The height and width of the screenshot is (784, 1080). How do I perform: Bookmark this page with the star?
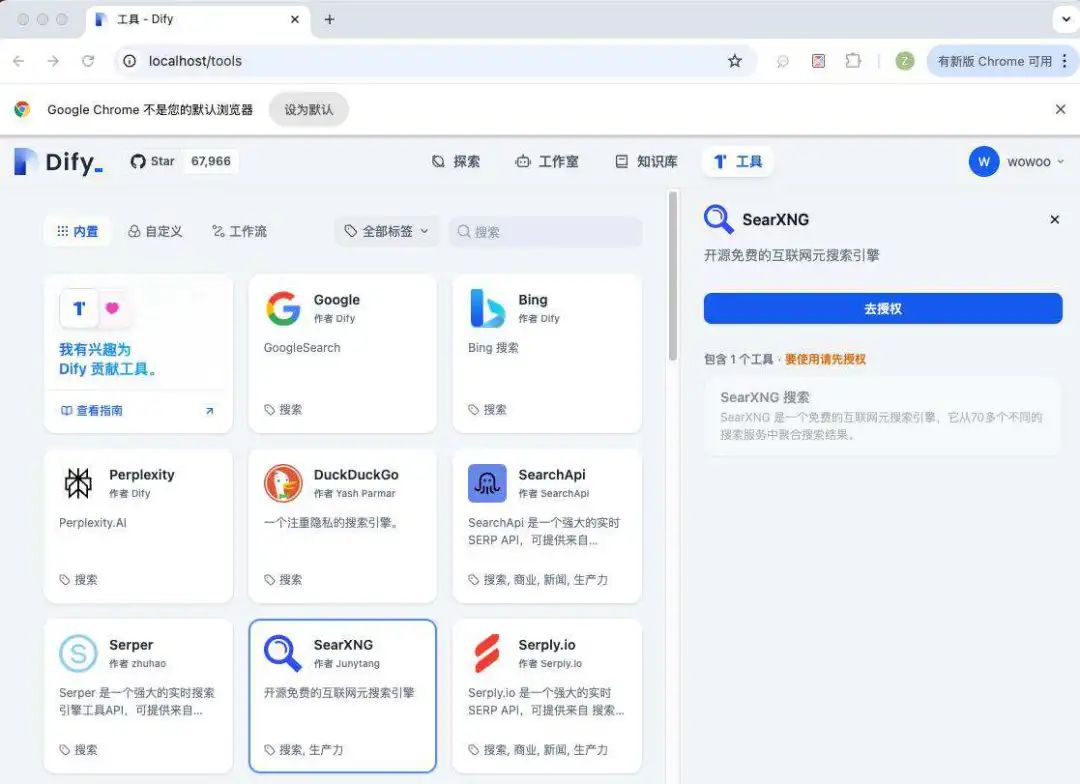coord(735,61)
